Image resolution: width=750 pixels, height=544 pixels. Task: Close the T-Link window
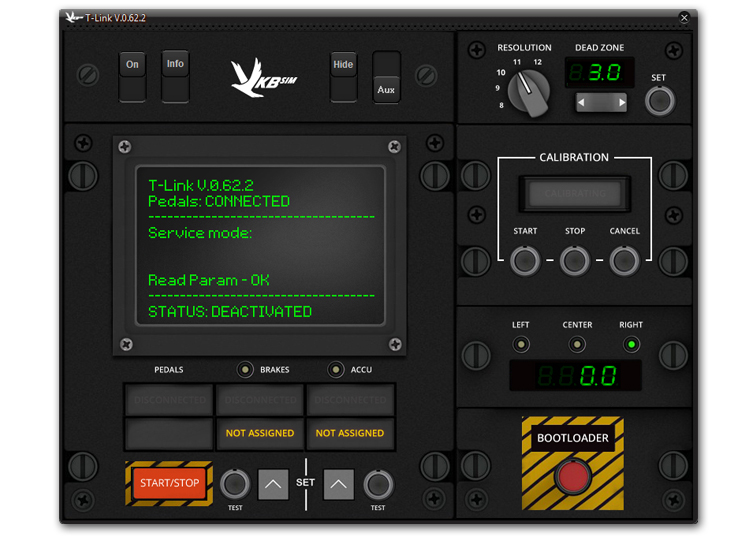tap(684, 18)
